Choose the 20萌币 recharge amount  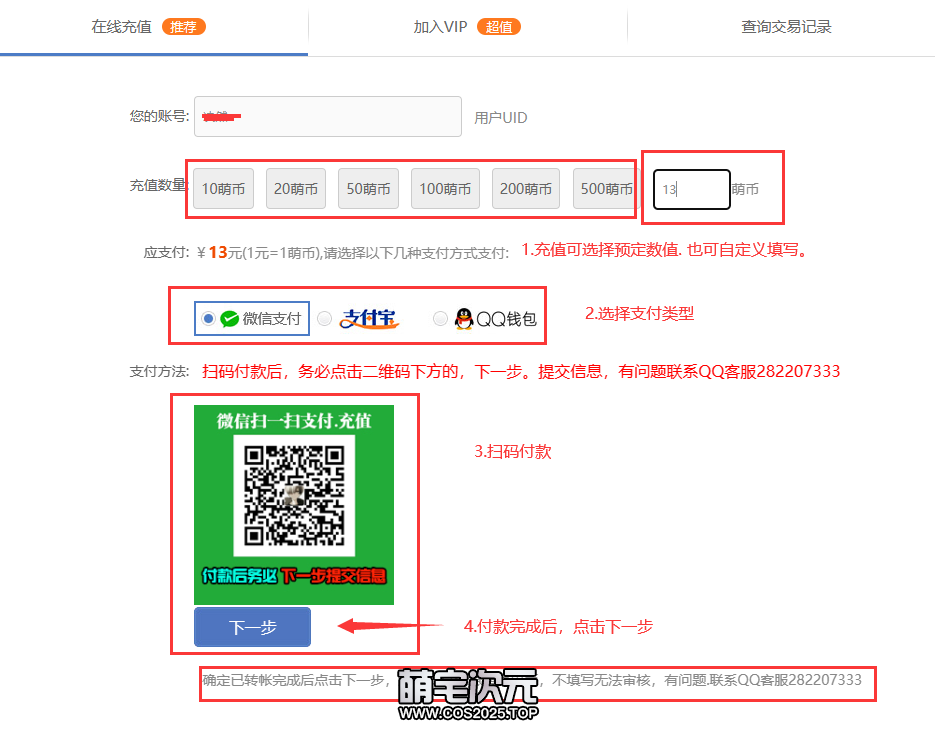pyautogui.click(x=296, y=189)
